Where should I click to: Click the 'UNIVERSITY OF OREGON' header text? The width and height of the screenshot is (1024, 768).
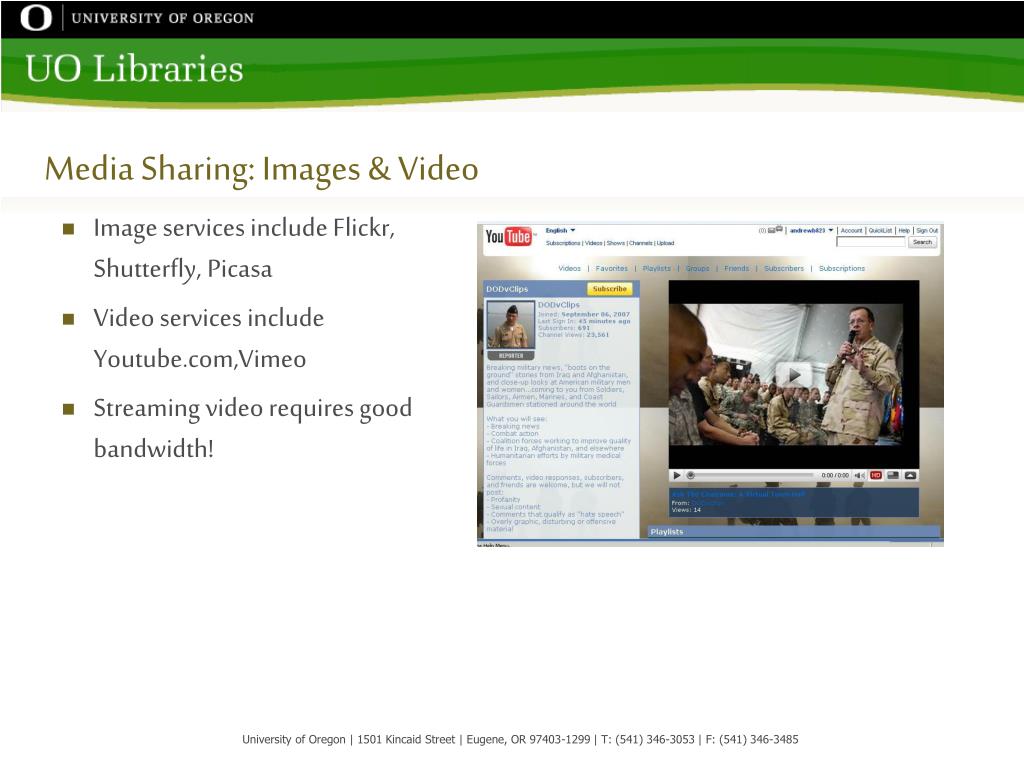click(x=163, y=18)
